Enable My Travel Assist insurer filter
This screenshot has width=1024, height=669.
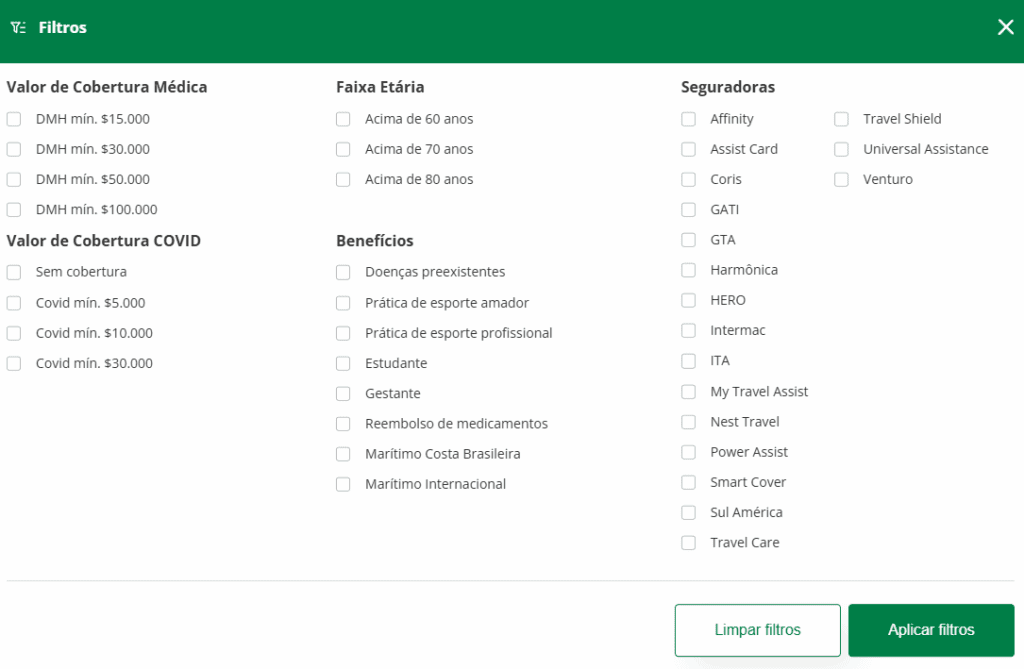[x=688, y=391]
